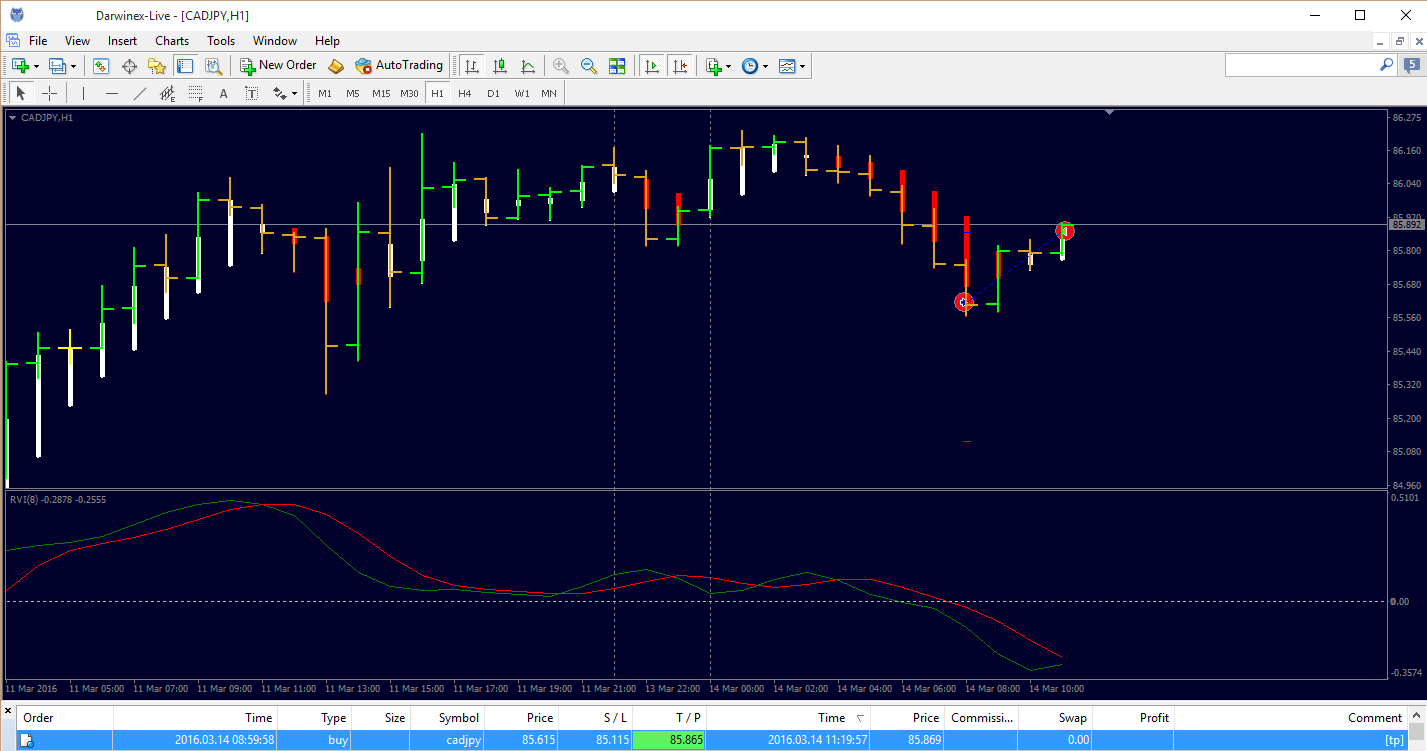Select the crosshair cursor tool
The width and height of the screenshot is (1427, 751).
tap(50, 93)
